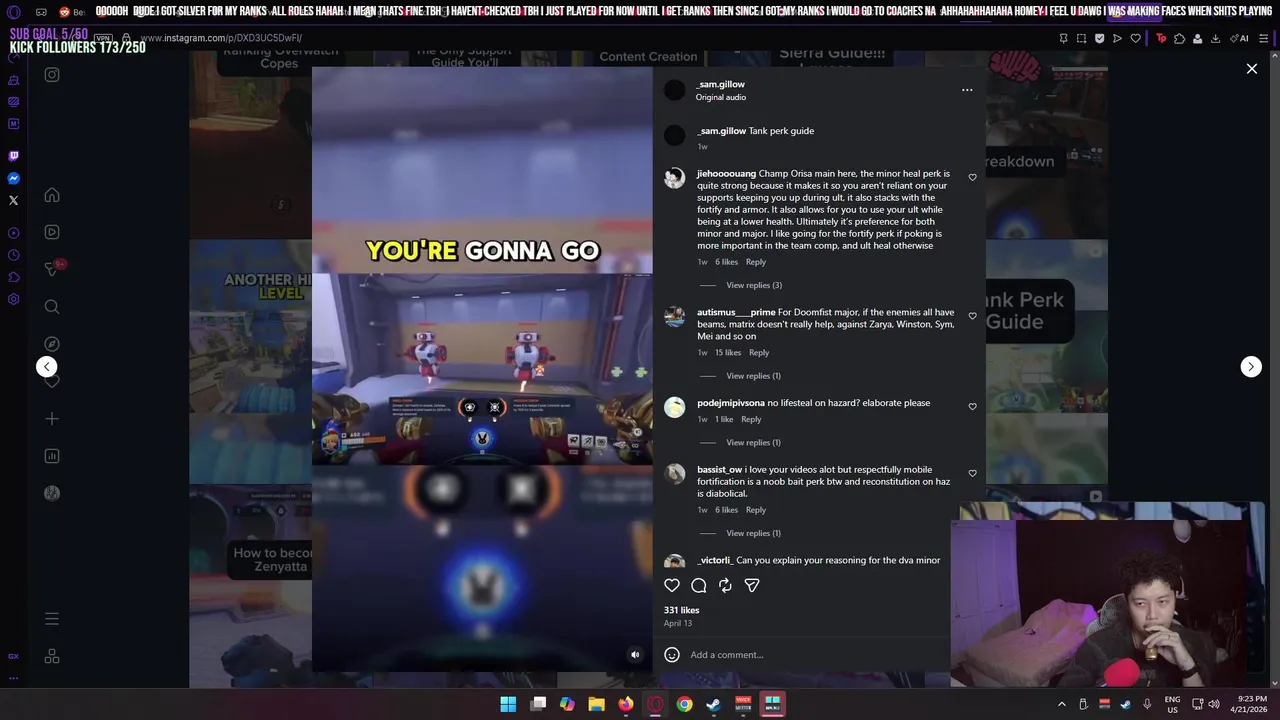Reply to bassist_ow's comment
The height and width of the screenshot is (720, 1280).
tap(755, 510)
